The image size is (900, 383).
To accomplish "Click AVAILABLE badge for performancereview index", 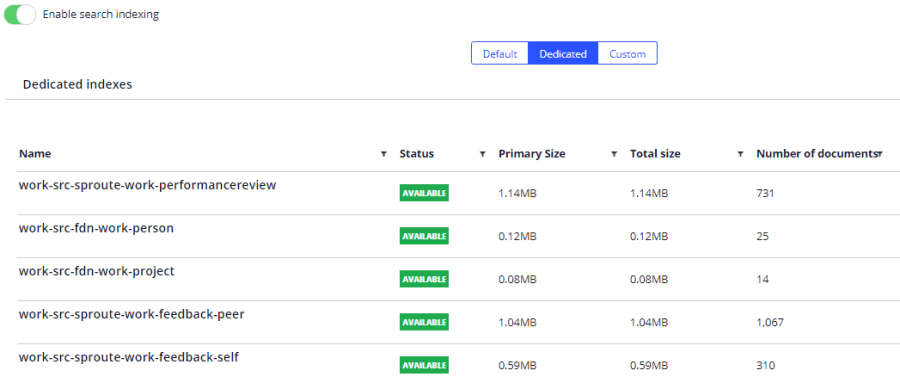I will [x=424, y=193].
